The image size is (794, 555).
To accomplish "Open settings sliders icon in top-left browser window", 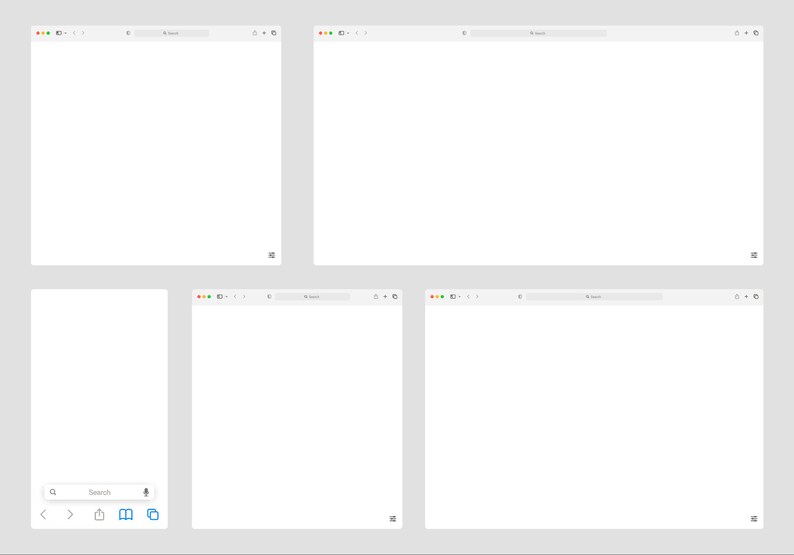I will pos(271,255).
